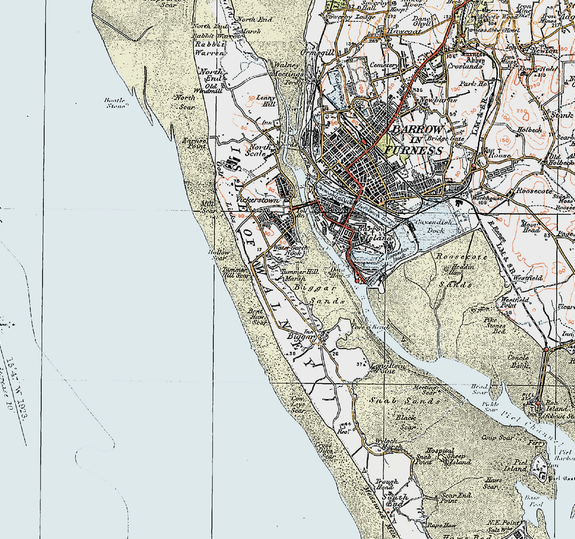
Task: Click the Snab Sands label
Action: tap(404, 401)
